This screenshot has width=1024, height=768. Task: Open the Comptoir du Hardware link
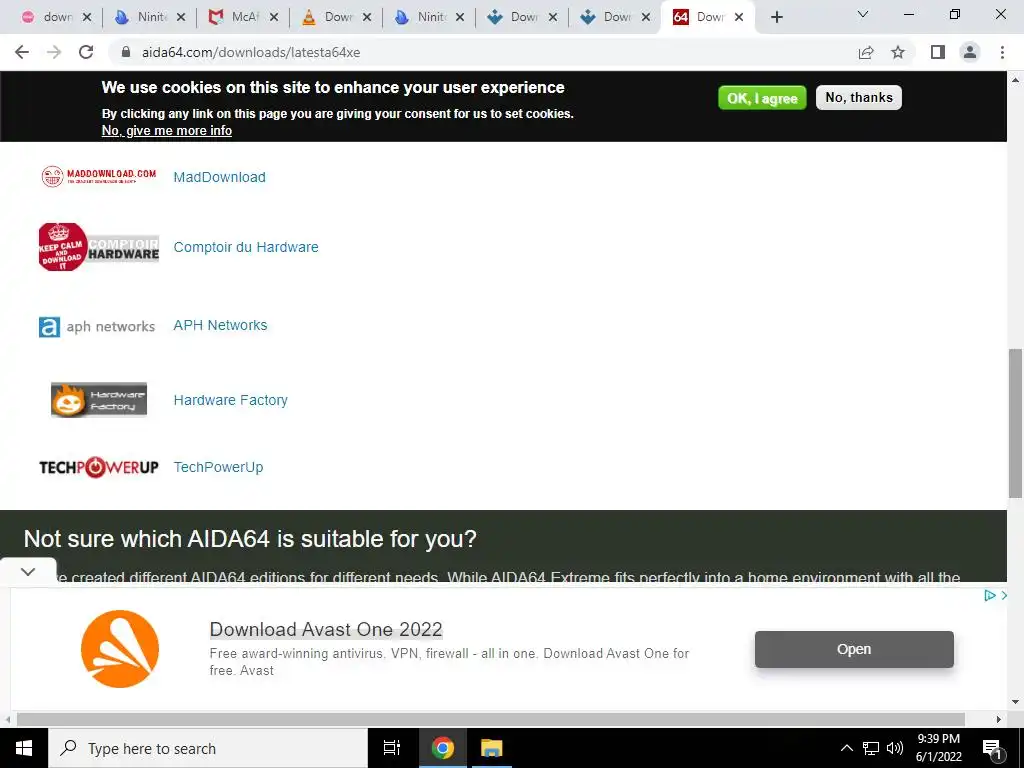tap(246, 247)
